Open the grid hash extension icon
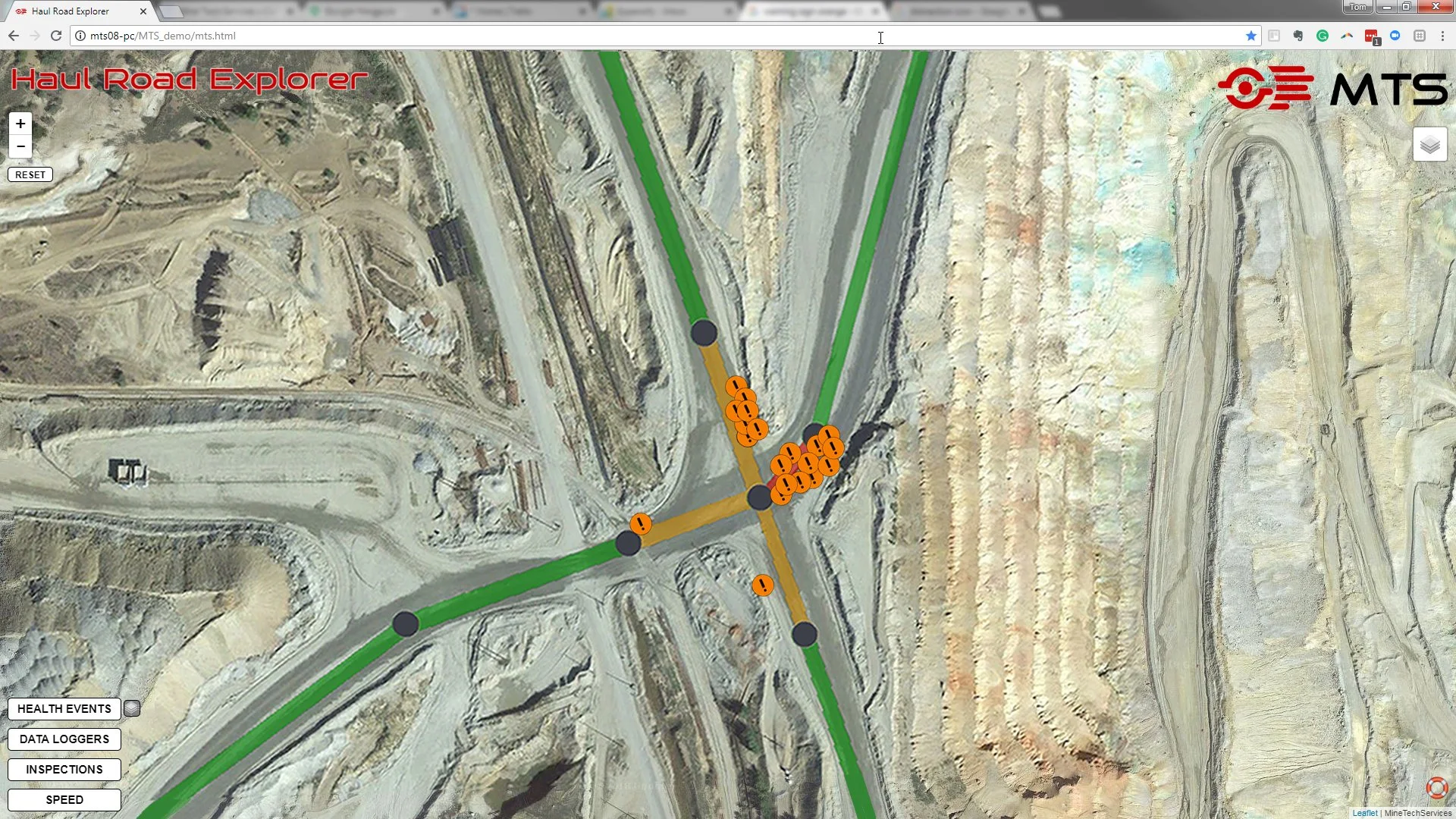1456x819 pixels. click(x=1420, y=36)
